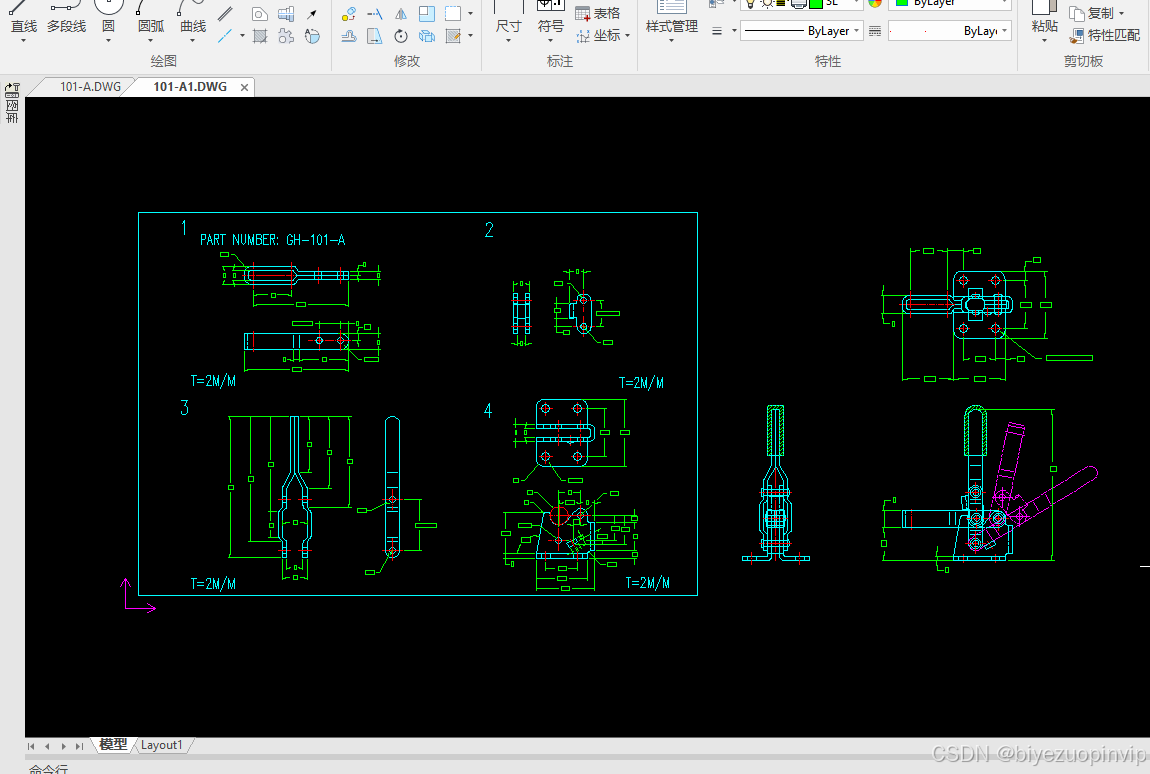Close the 101-A1.DWG tab
Image resolution: width=1150 pixels, height=774 pixels.
pos(244,87)
